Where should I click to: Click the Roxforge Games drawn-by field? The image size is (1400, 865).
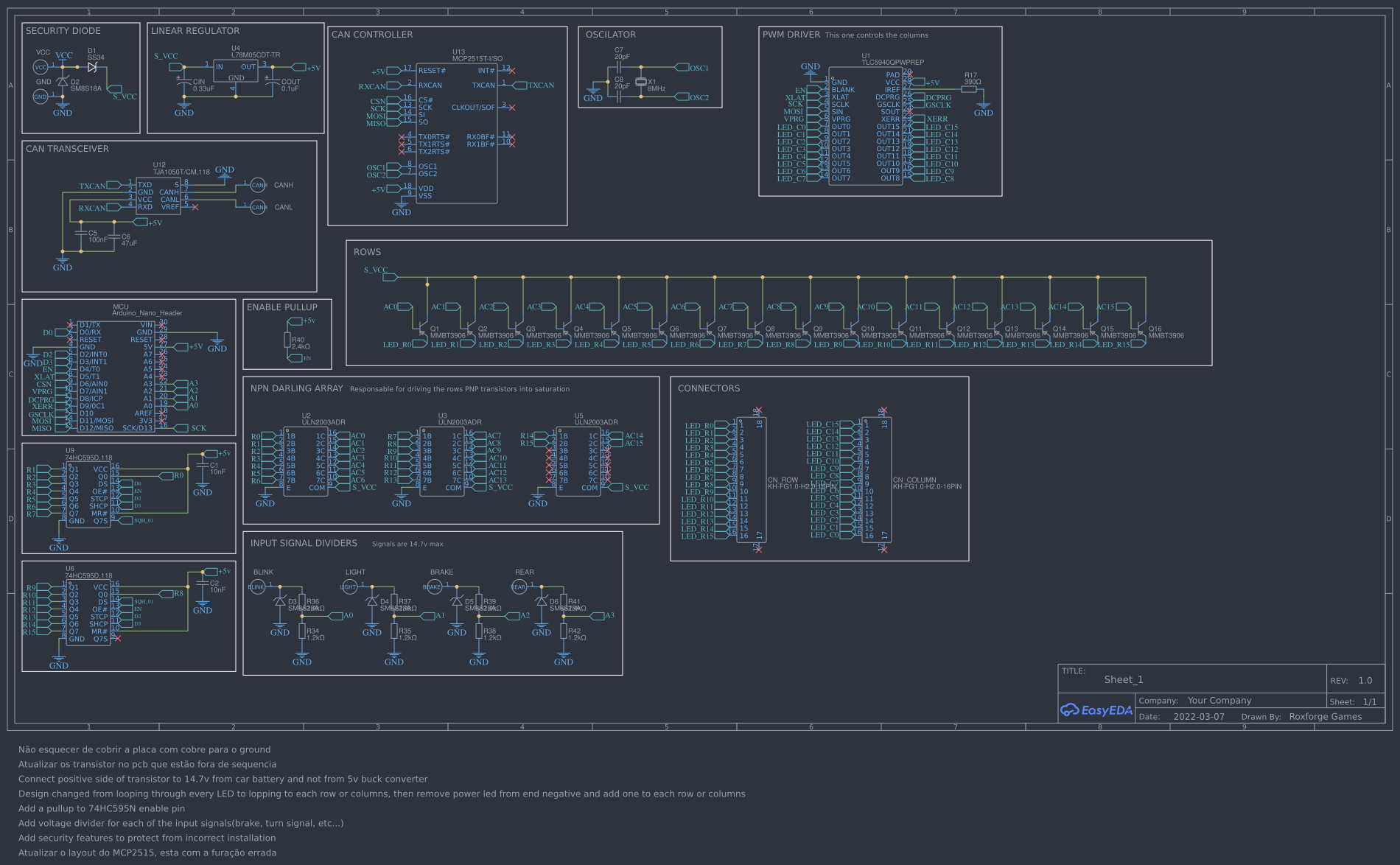[1325, 716]
